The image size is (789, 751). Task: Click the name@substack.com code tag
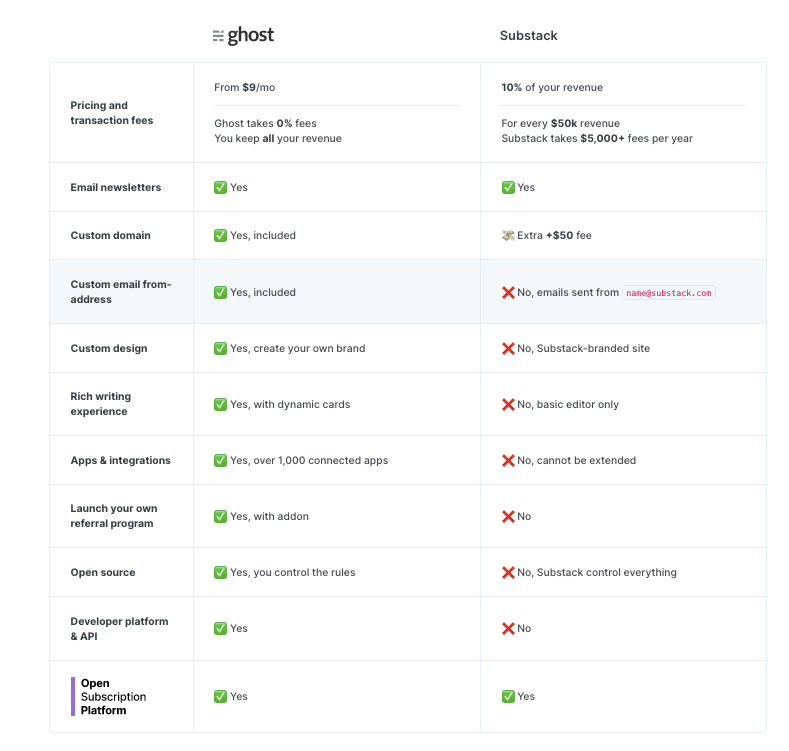[669, 292]
